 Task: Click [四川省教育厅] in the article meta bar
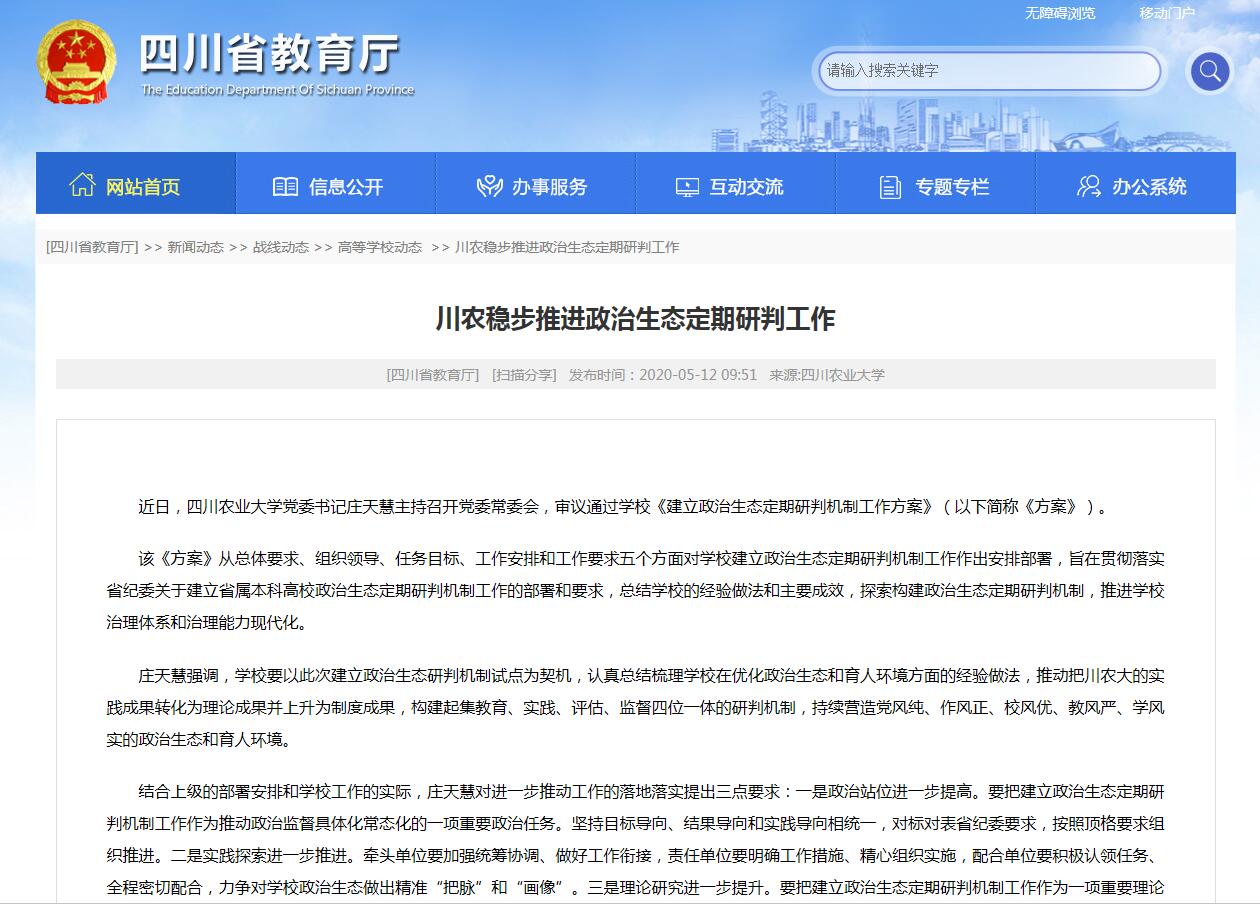pos(433,375)
